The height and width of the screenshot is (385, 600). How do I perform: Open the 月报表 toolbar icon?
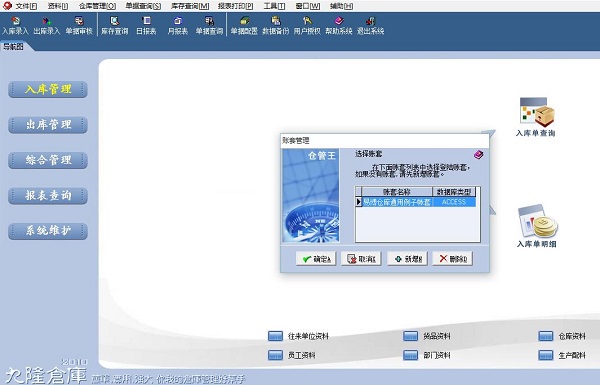[x=178, y=25]
